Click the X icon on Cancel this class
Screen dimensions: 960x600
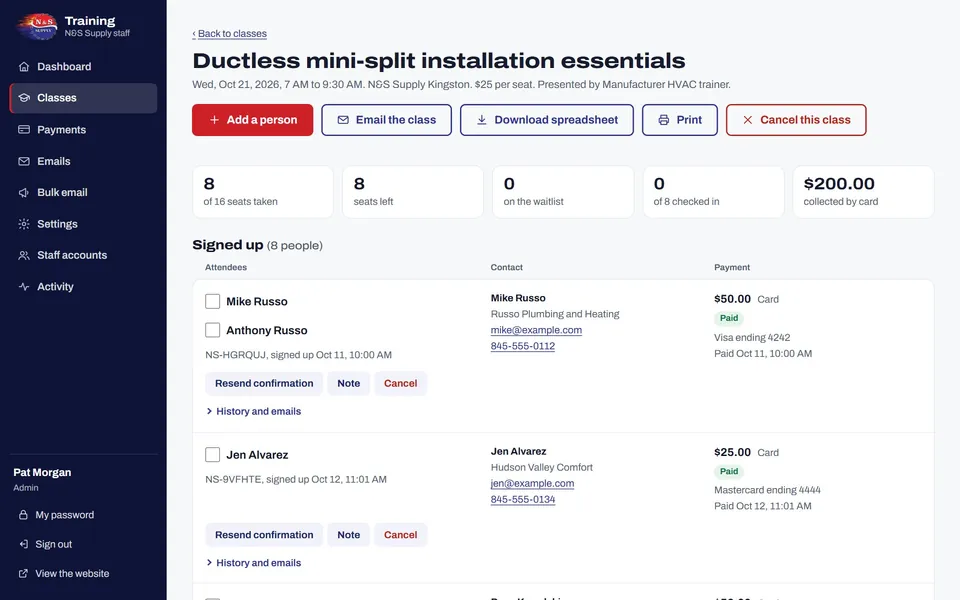748,120
